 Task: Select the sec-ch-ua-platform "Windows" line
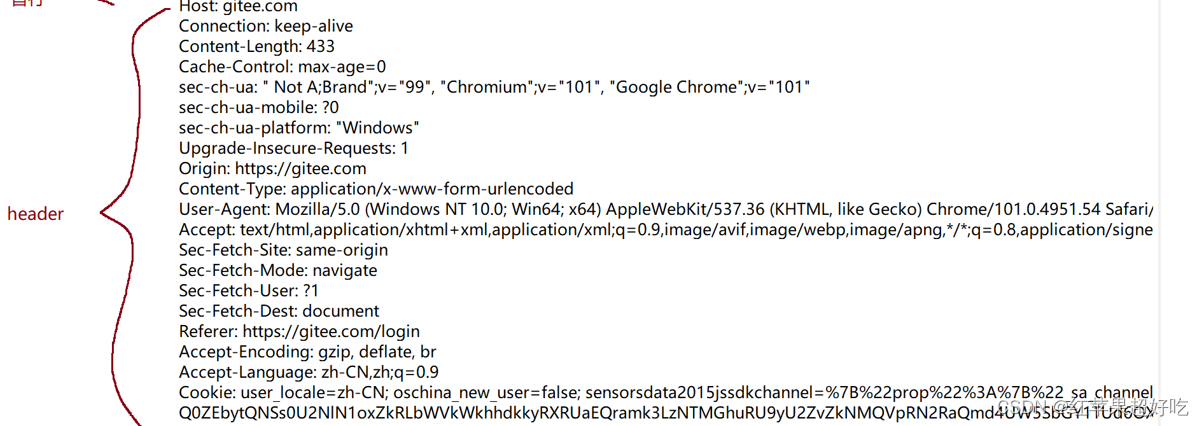tap(299, 128)
